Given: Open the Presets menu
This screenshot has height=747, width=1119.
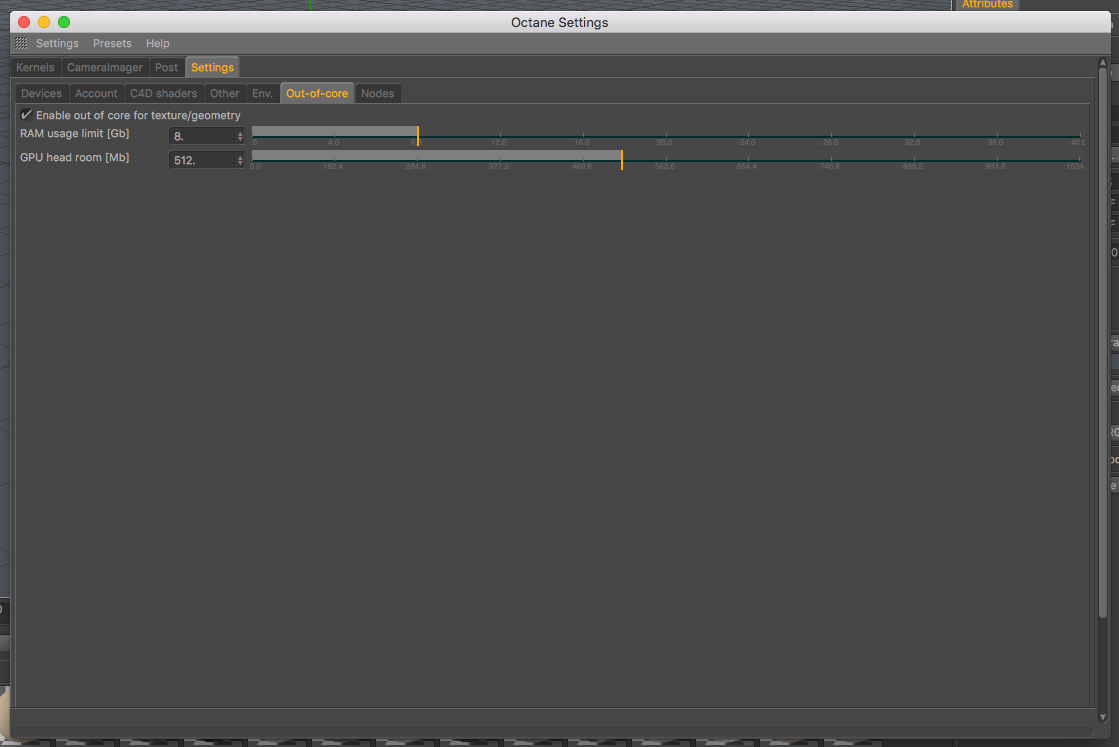Looking at the screenshot, I should (x=112, y=44).
